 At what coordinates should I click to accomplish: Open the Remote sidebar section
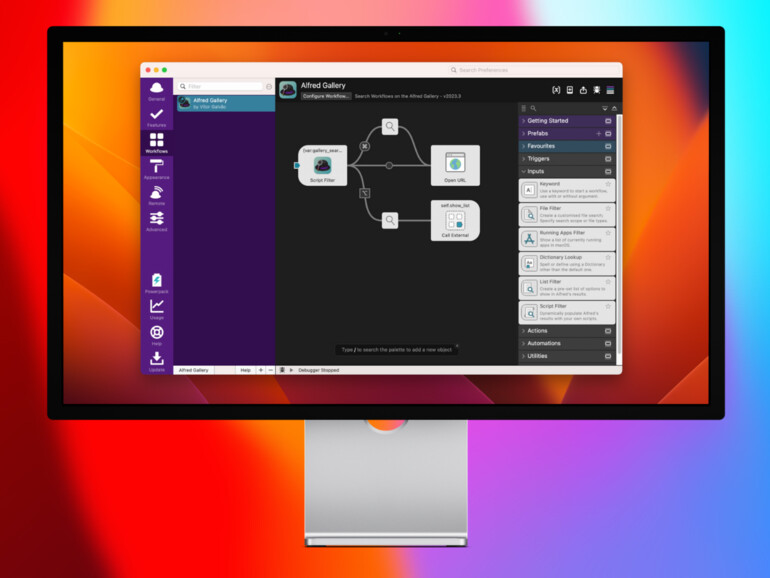coord(157,195)
